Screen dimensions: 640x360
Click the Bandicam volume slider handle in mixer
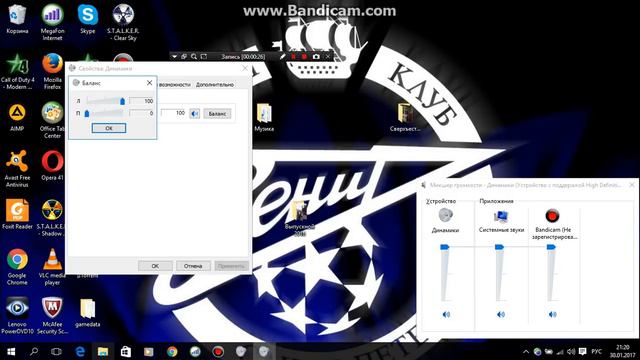tap(551, 247)
